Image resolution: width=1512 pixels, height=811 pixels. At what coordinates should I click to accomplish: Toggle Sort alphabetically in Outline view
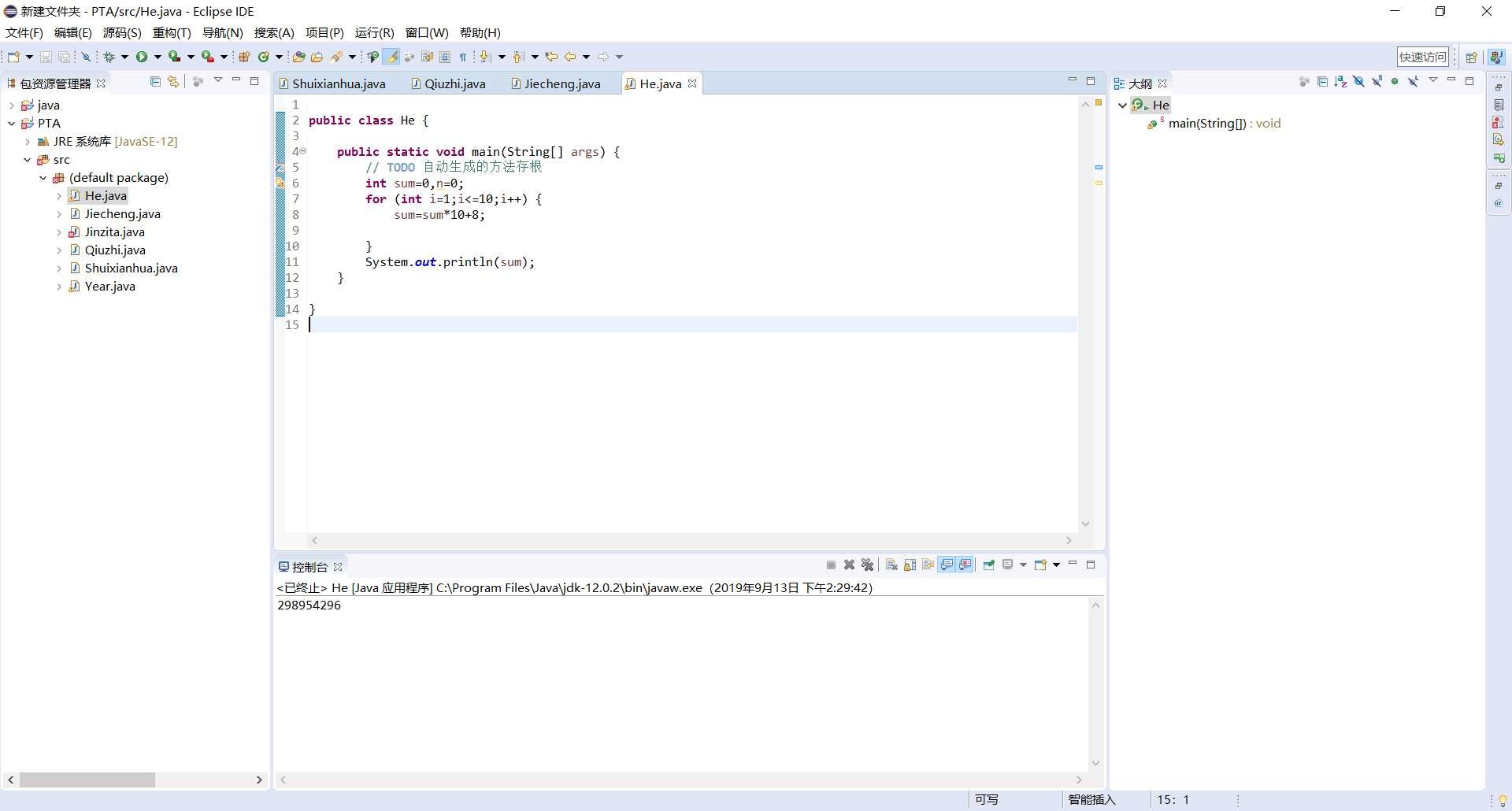click(x=1340, y=81)
